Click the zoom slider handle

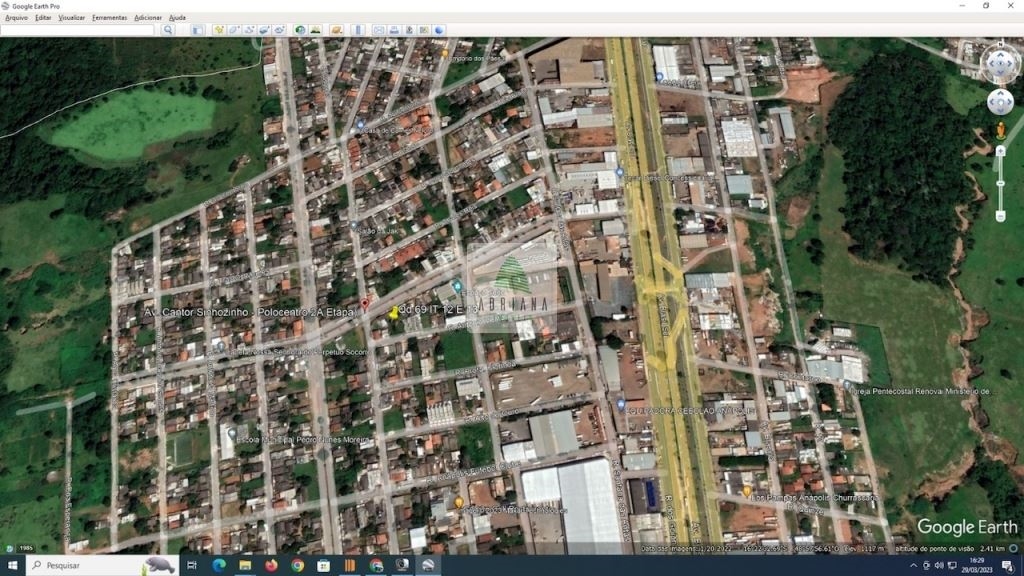pos(1000,185)
